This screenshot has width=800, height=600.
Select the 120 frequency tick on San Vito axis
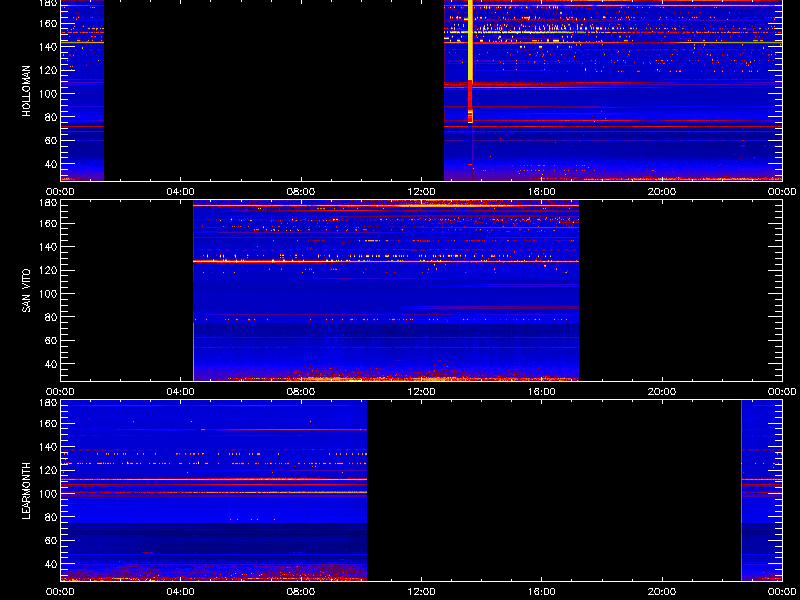pos(48,270)
